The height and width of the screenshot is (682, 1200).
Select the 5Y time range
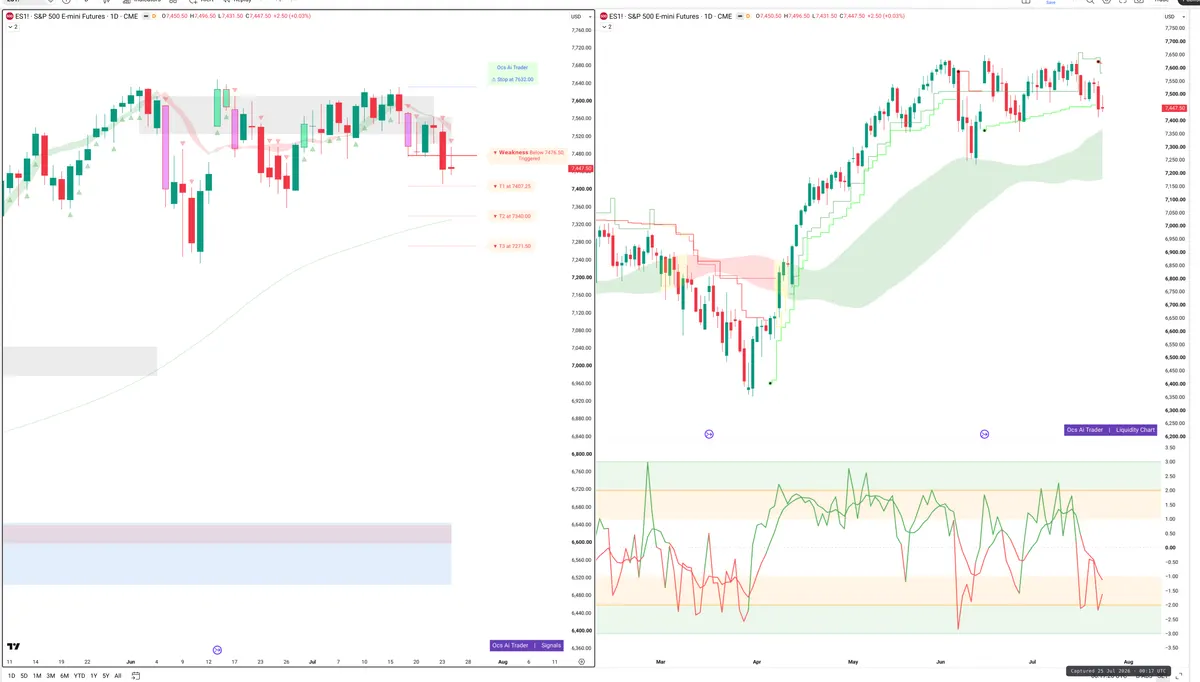click(x=106, y=676)
